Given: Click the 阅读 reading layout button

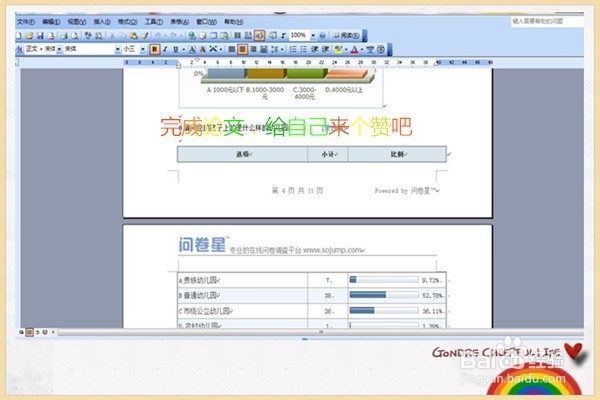Looking at the screenshot, I should 346,36.
